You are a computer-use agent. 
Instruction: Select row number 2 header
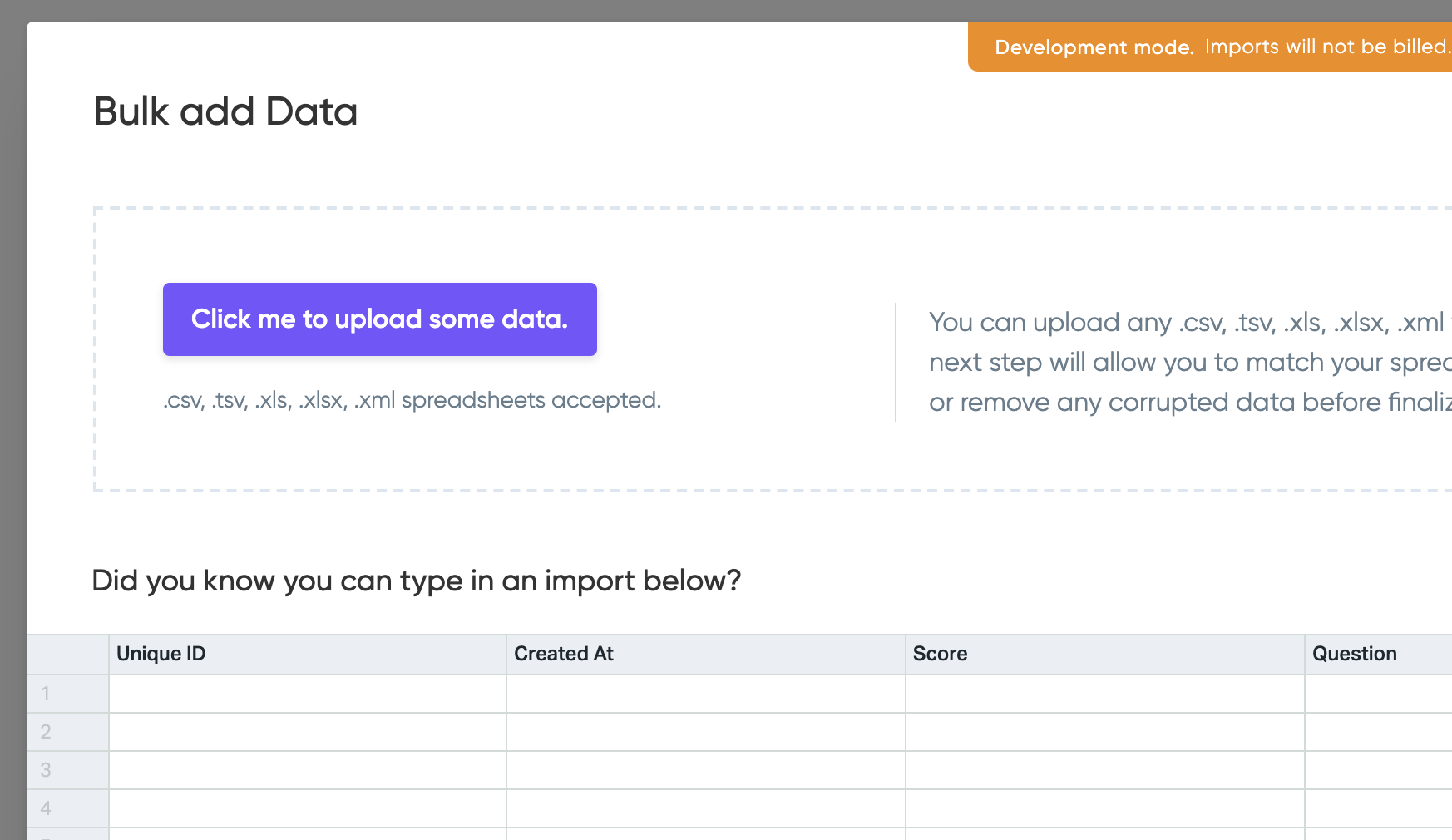67,732
